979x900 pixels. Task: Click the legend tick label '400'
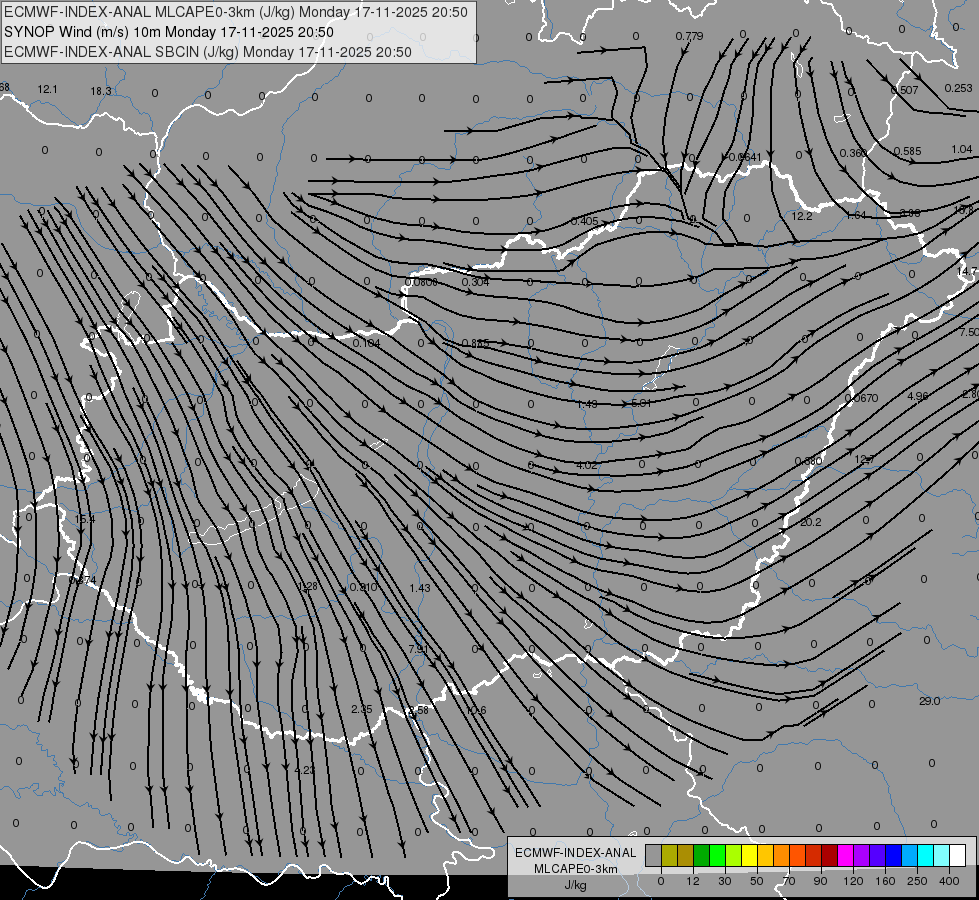coord(949,881)
